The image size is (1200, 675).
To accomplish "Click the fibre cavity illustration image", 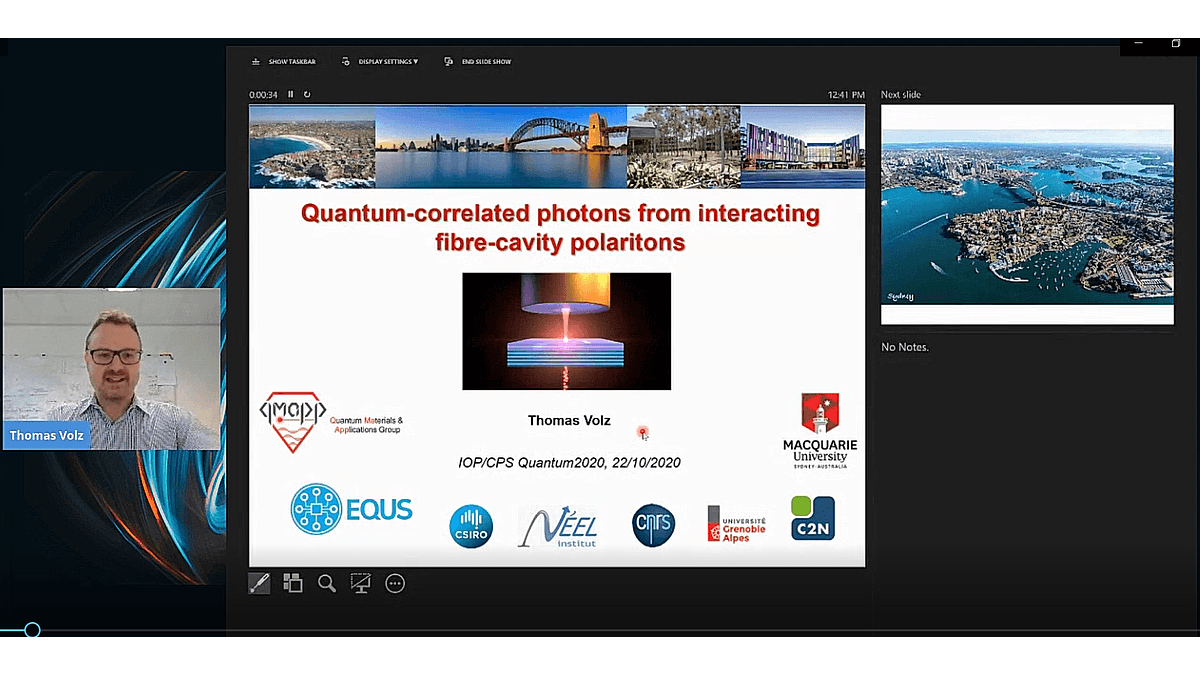I will pyautogui.click(x=567, y=331).
